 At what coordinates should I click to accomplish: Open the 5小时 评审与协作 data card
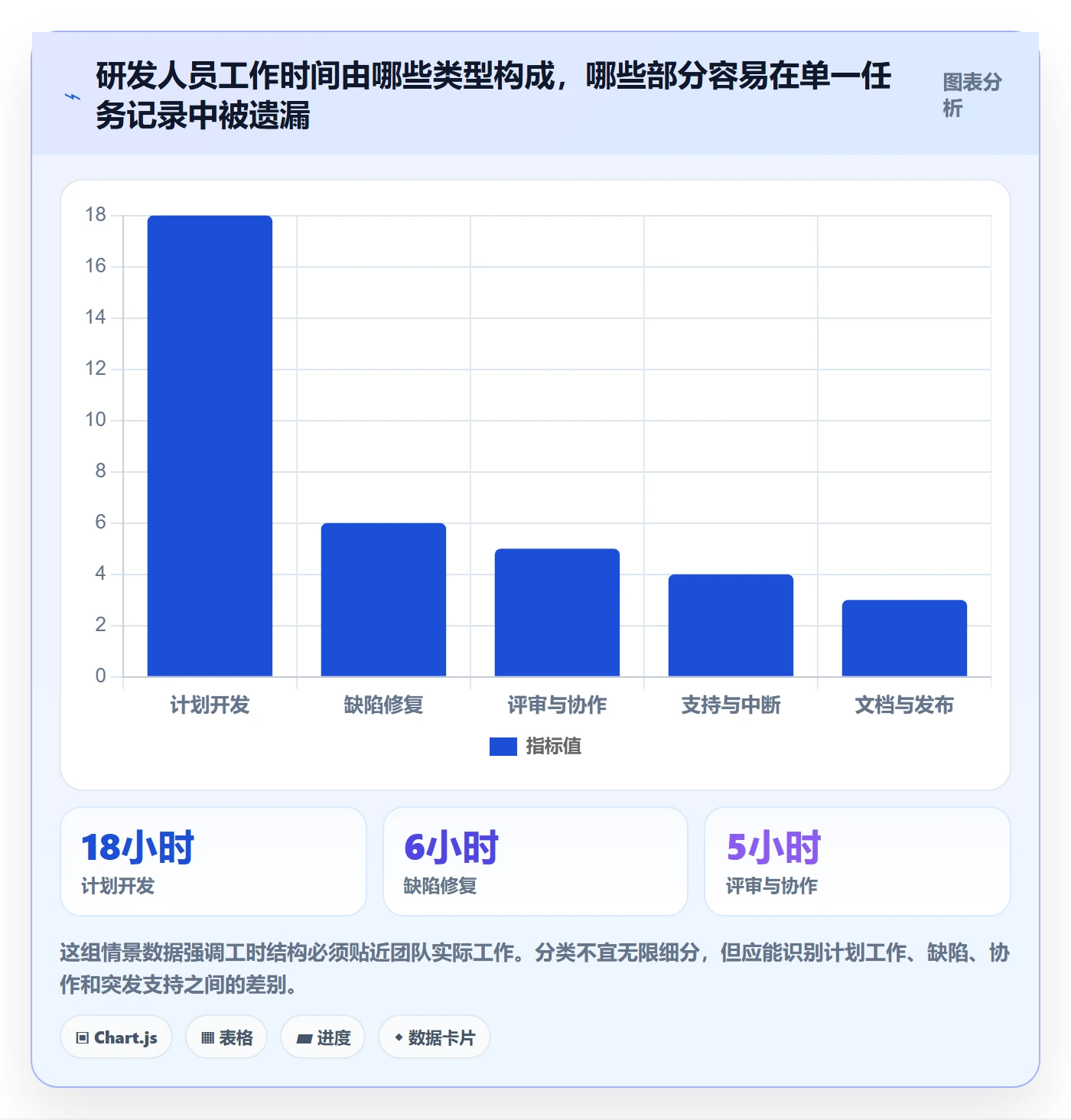click(858, 861)
